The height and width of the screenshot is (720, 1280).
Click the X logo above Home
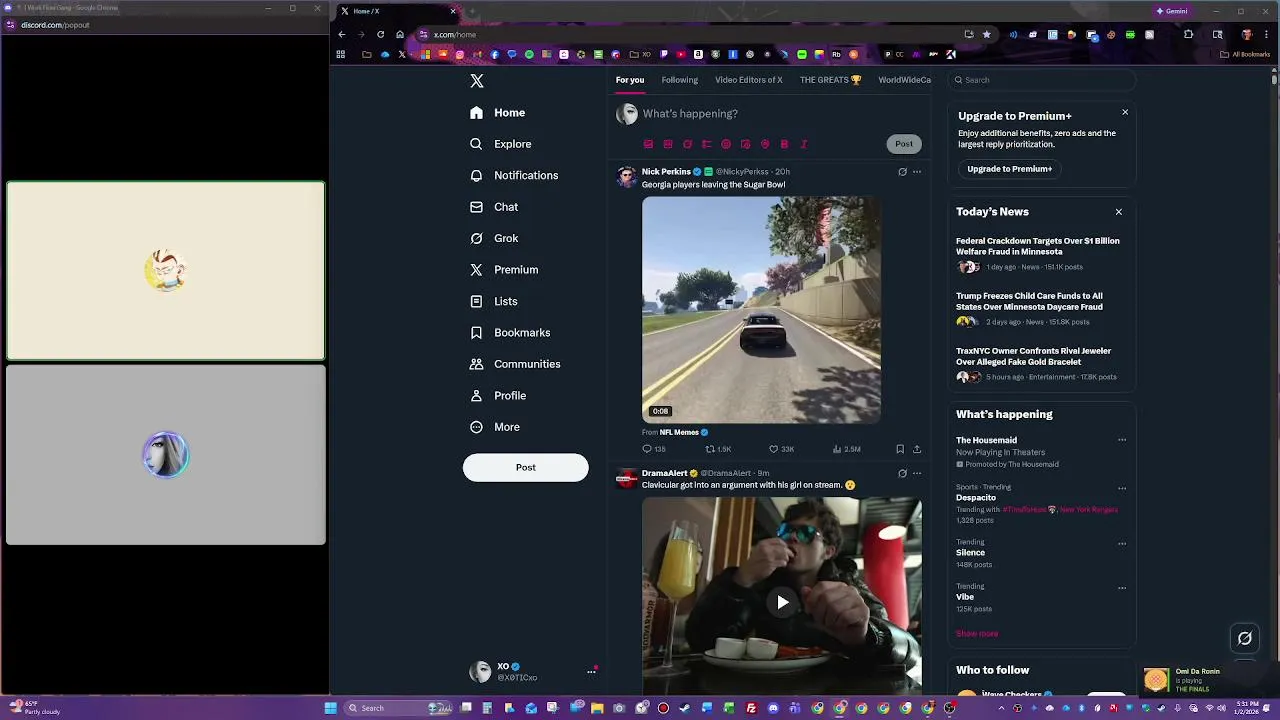click(477, 81)
